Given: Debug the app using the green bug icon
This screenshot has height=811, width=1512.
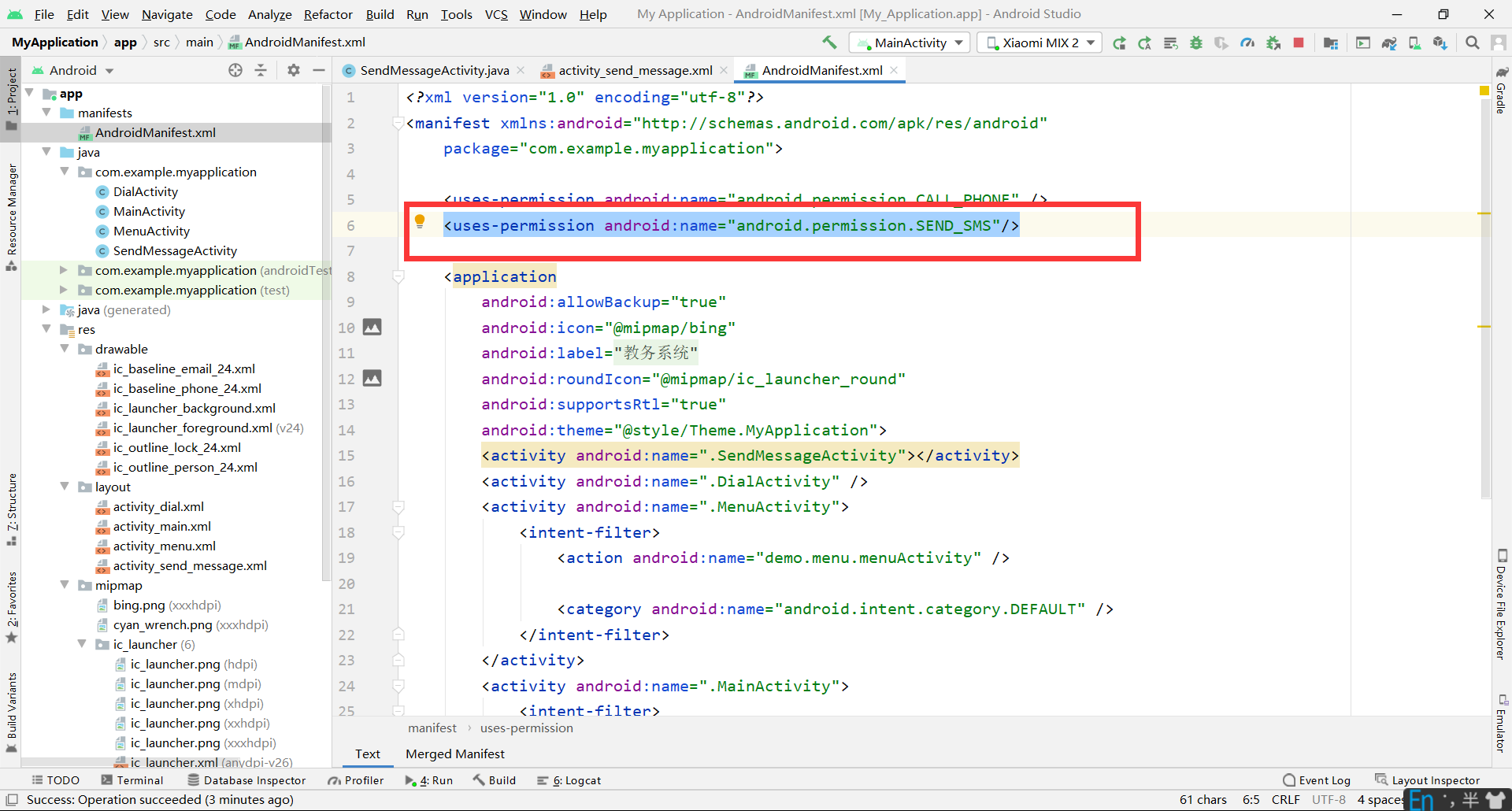Looking at the screenshot, I should point(1196,43).
